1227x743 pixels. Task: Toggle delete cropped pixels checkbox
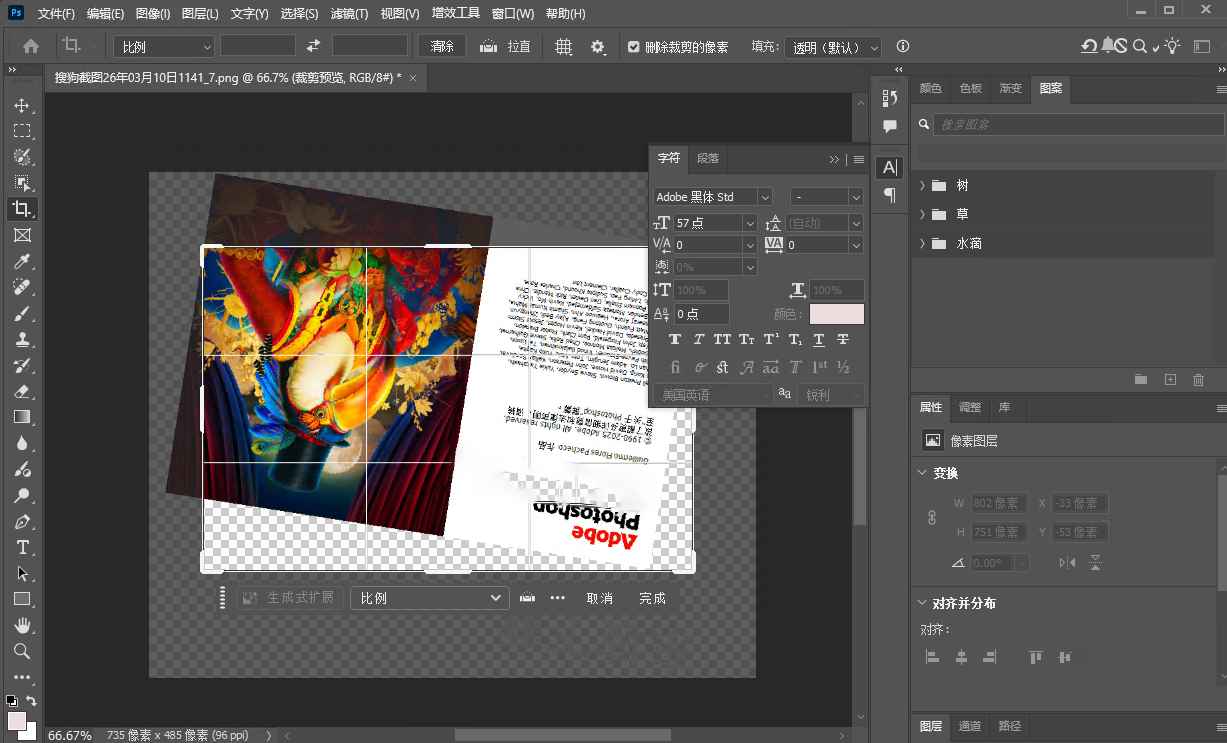pos(634,47)
